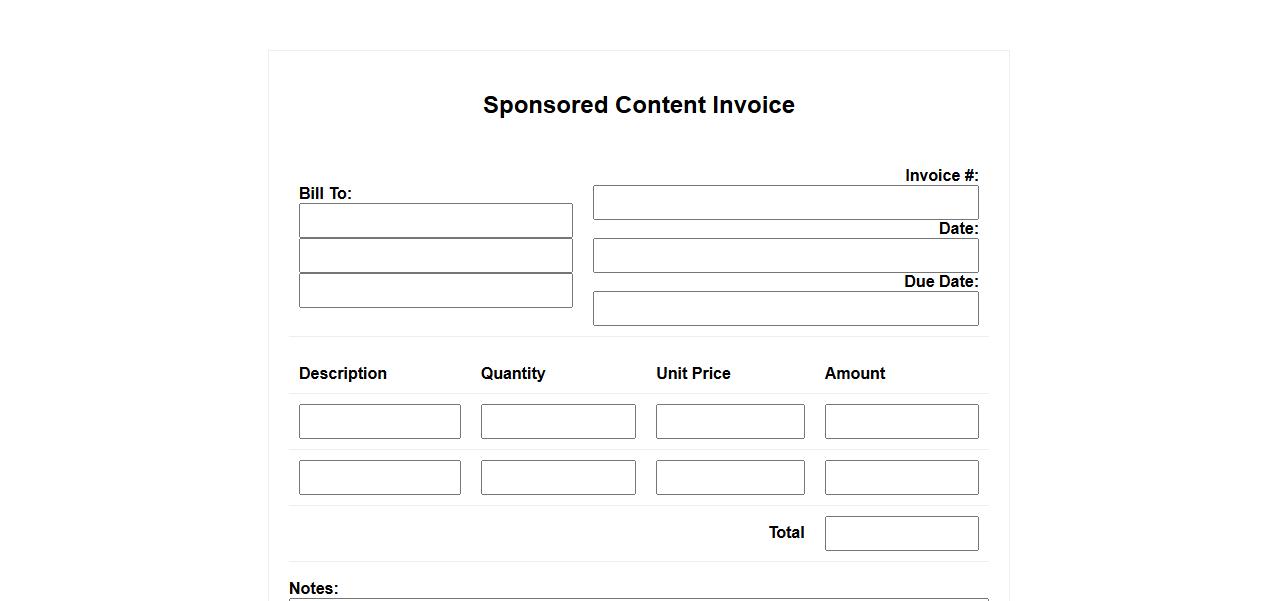Focus the second Bill To line field
Image resolution: width=1278 pixels, height=601 pixels.
click(435, 256)
